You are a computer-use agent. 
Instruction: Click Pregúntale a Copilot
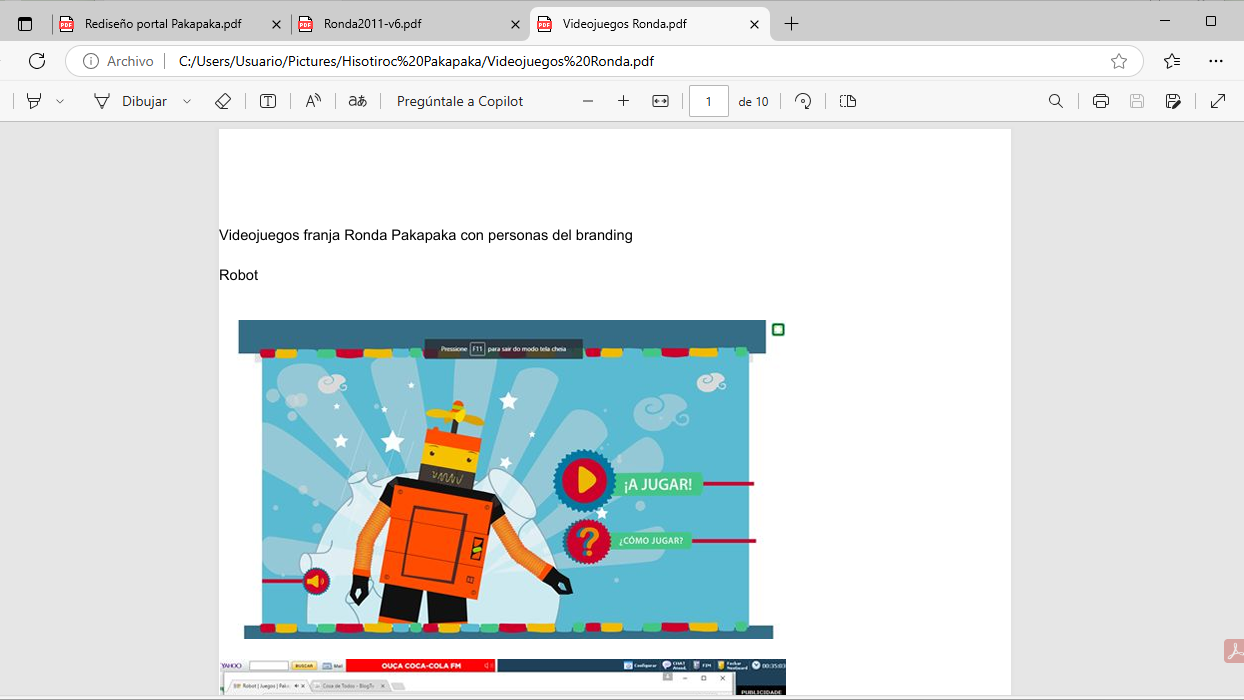point(460,101)
